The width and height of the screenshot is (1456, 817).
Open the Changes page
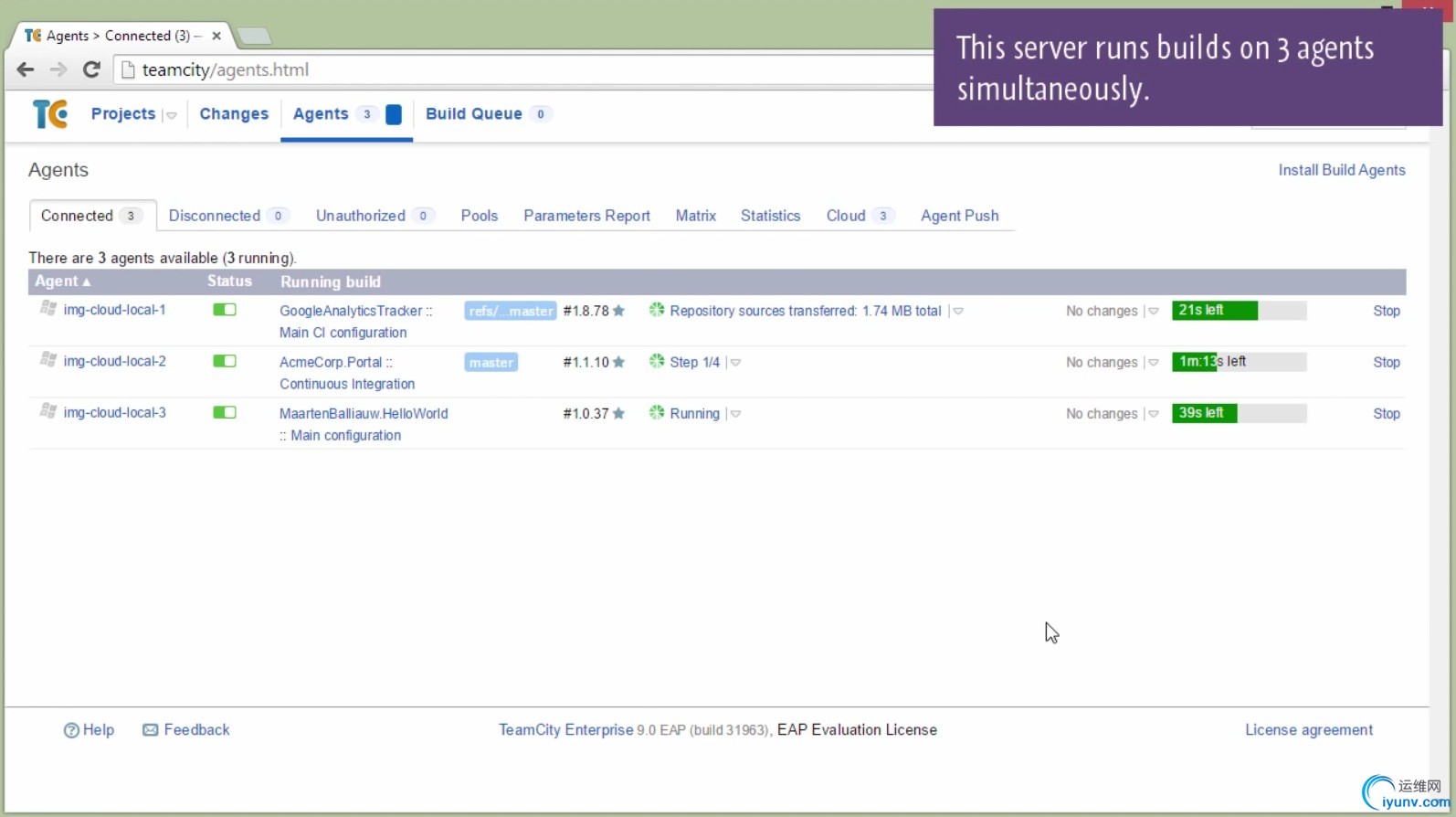[x=234, y=114]
